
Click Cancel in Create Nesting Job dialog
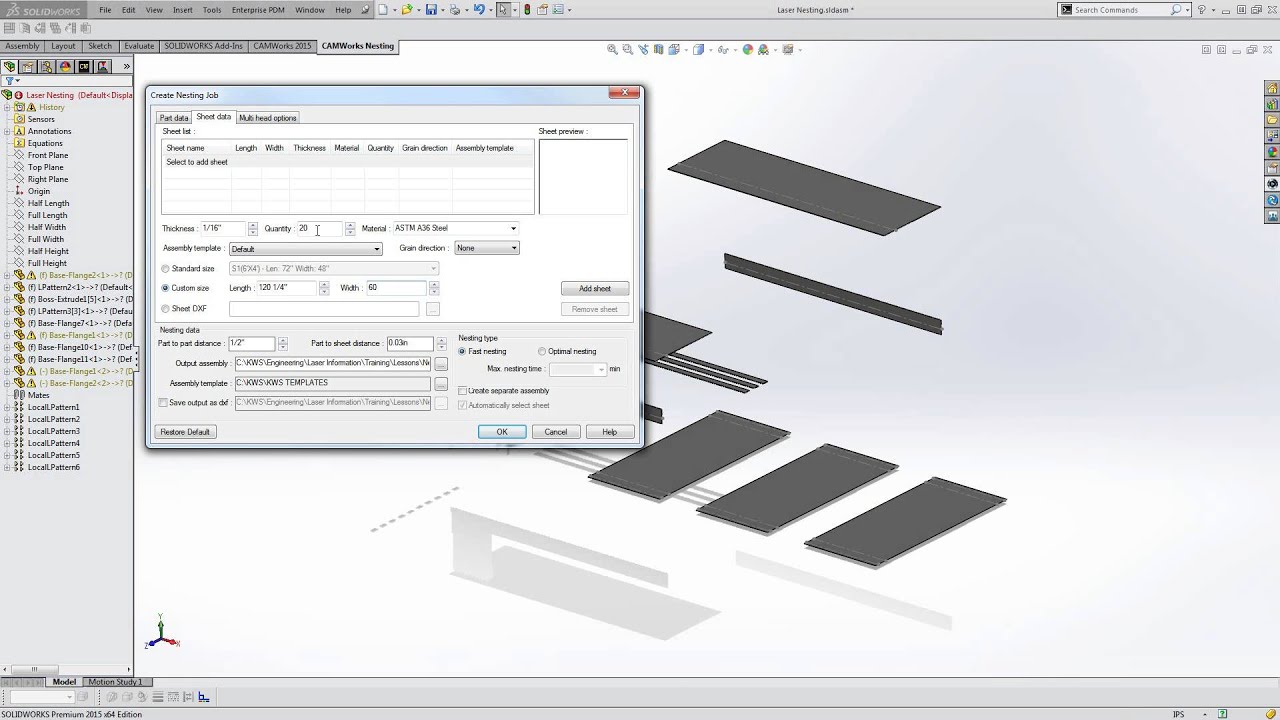coord(556,432)
